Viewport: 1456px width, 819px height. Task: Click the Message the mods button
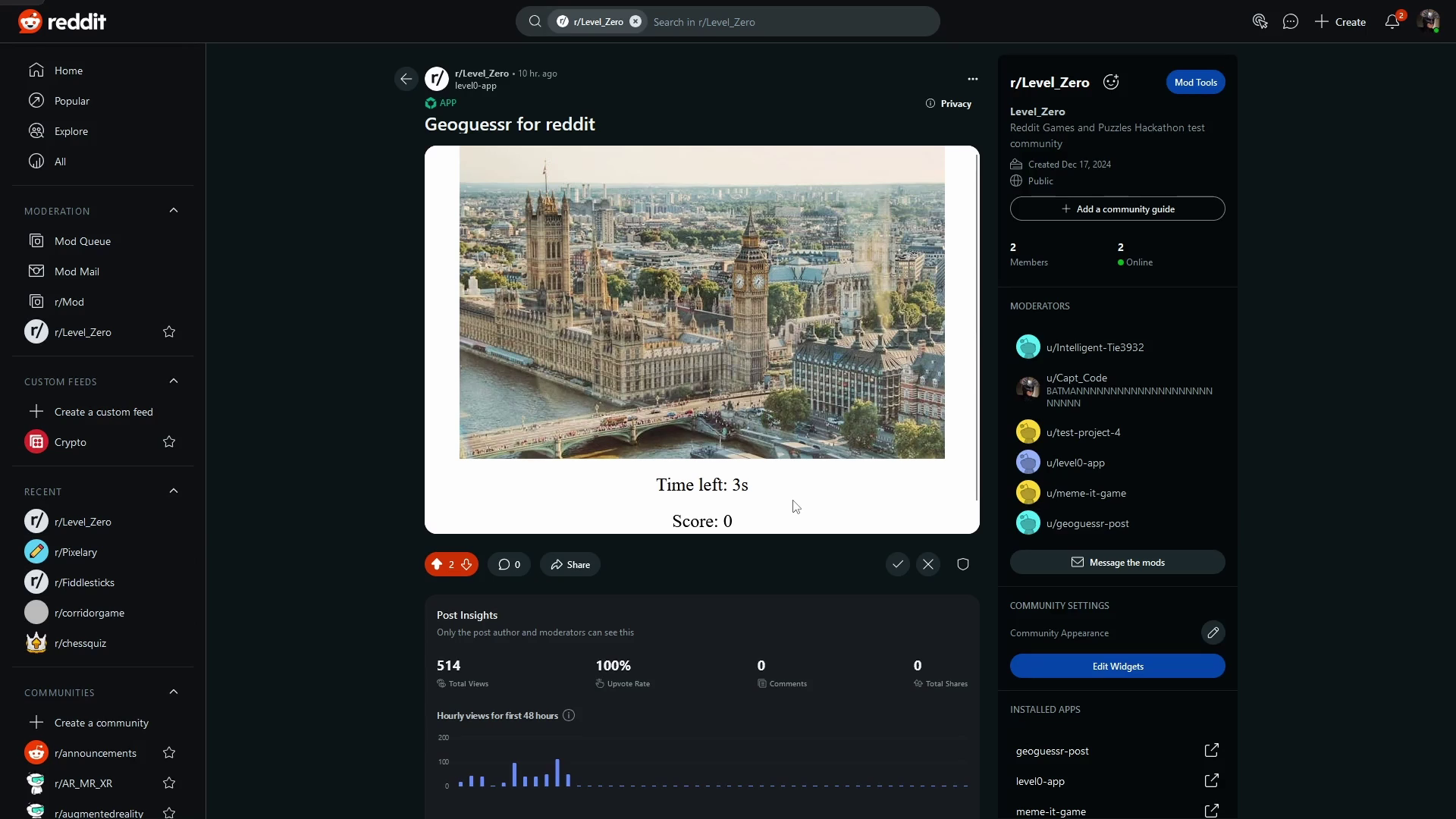click(x=1117, y=562)
